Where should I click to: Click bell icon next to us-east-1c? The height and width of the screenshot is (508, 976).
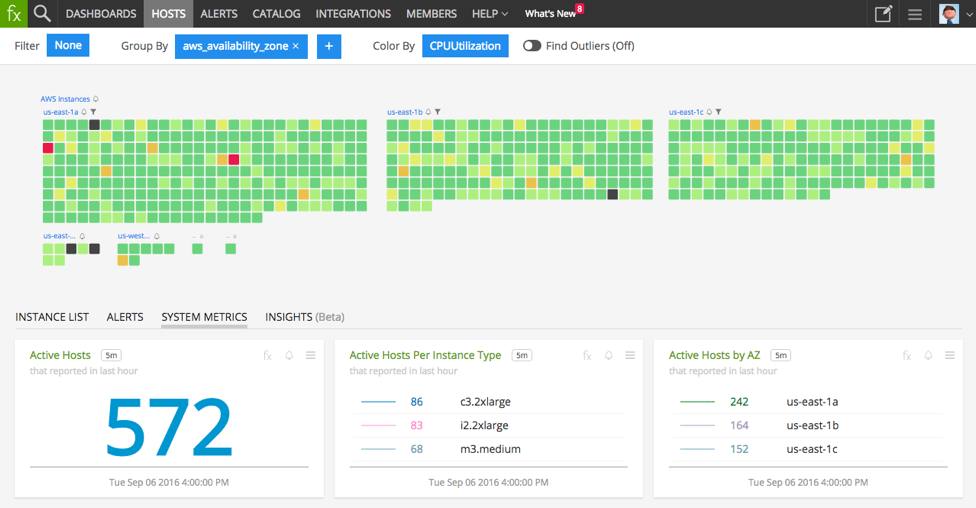click(x=709, y=112)
